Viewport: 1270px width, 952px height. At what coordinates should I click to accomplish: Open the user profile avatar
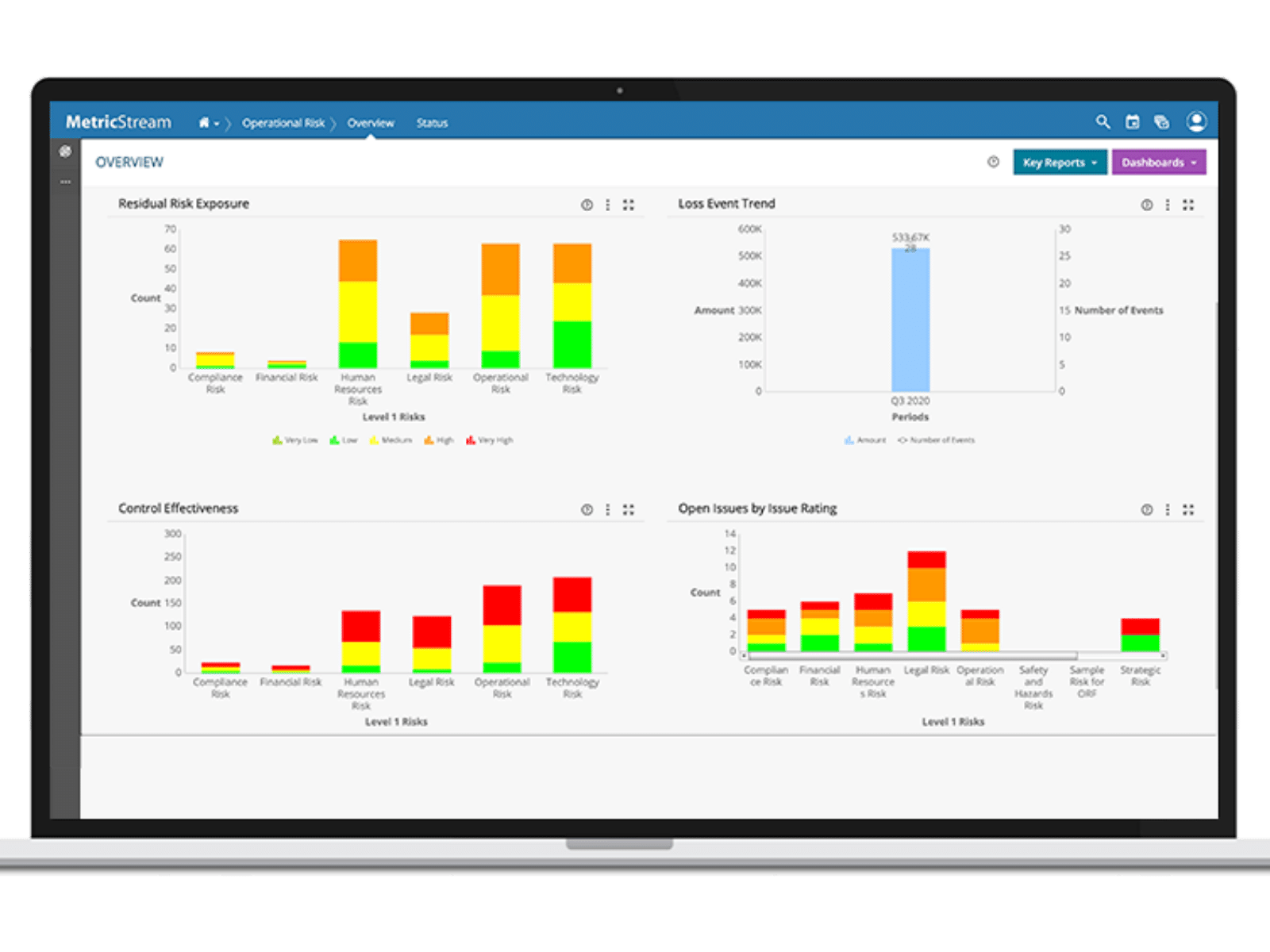click(1196, 121)
